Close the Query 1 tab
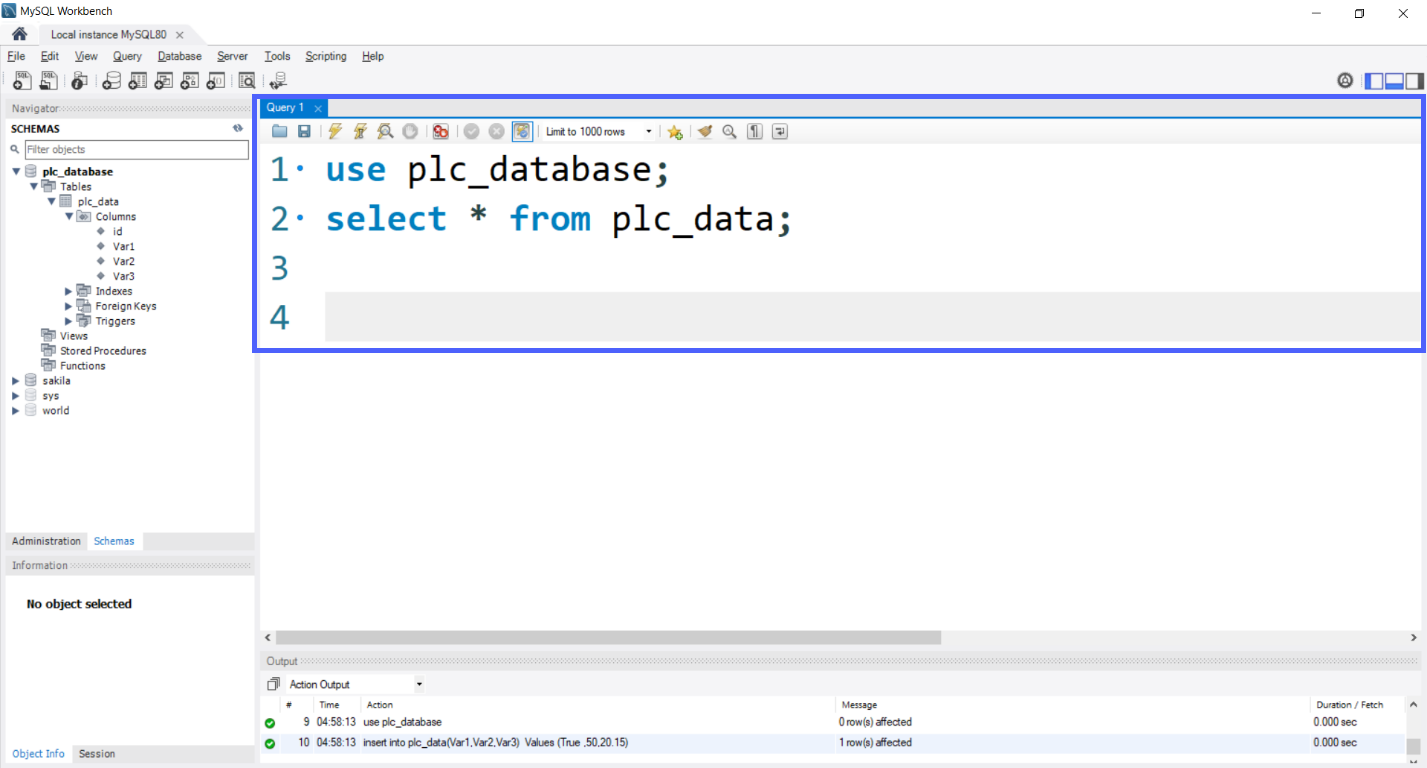The height and width of the screenshot is (768, 1427). point(318,108)
